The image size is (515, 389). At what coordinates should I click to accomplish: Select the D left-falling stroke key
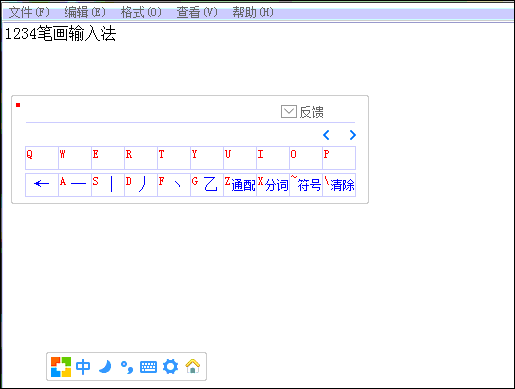(141, 185)
